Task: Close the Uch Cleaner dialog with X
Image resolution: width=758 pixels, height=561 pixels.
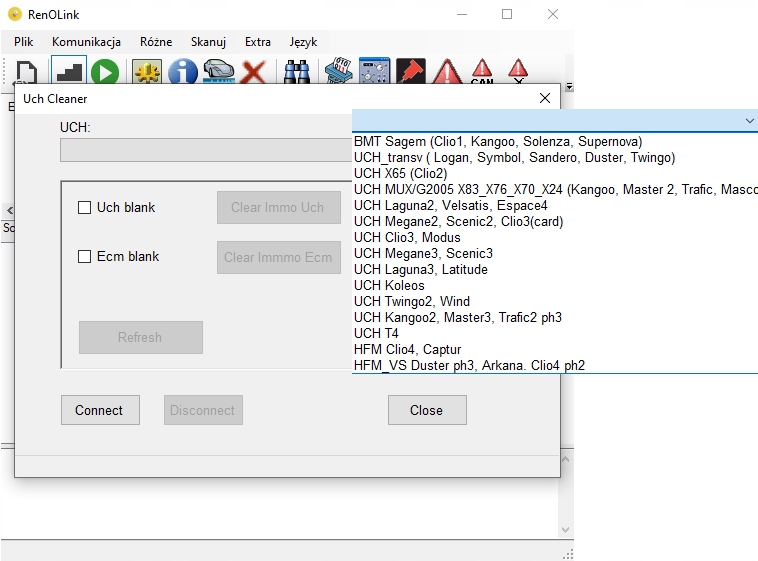Action: [x=545, y=98]
